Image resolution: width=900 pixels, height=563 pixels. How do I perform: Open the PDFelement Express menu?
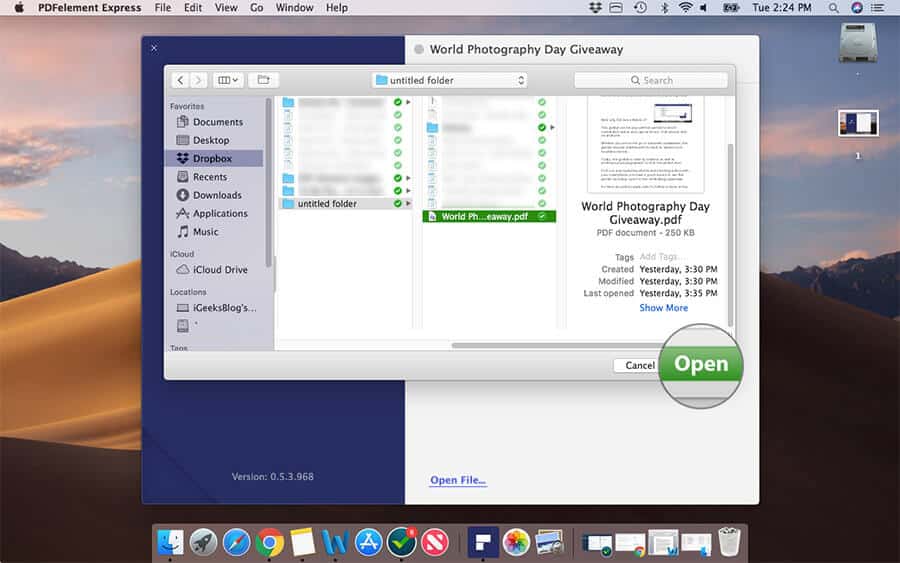[x=90, y=7]
